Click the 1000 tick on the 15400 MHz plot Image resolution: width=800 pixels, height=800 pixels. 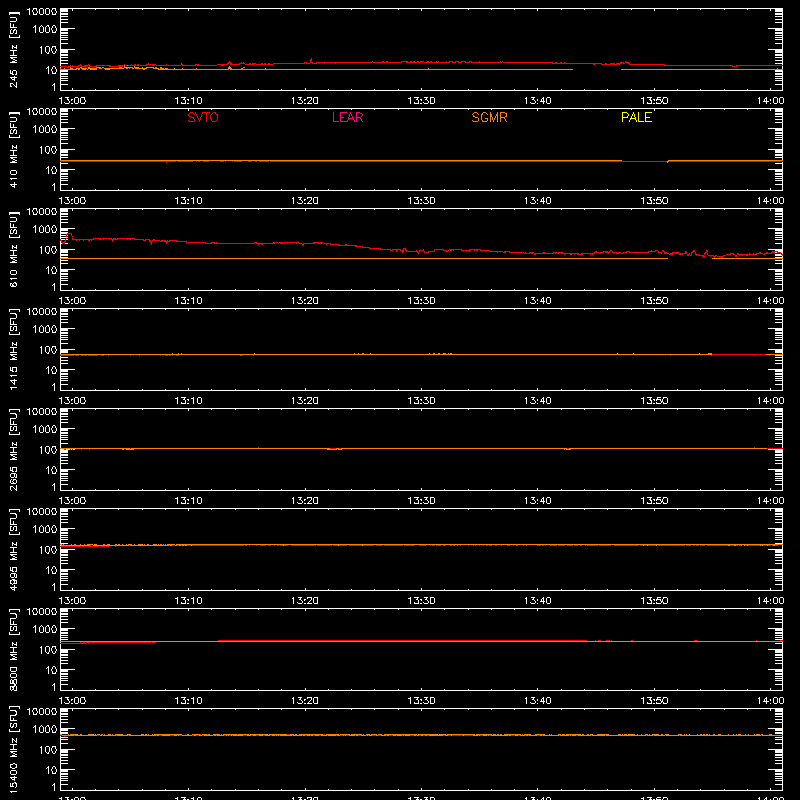pyautogui.click(x=45, y=730)
